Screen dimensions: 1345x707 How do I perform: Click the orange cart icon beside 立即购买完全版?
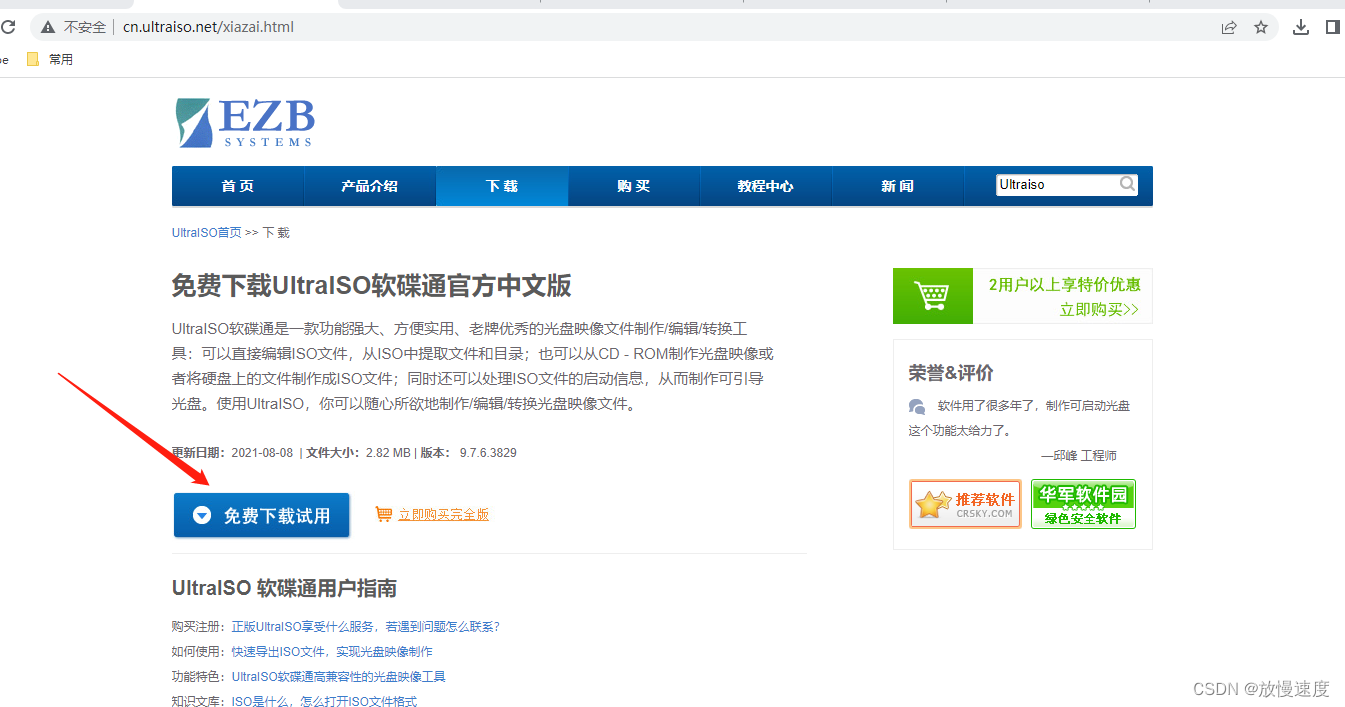(383, 514)
